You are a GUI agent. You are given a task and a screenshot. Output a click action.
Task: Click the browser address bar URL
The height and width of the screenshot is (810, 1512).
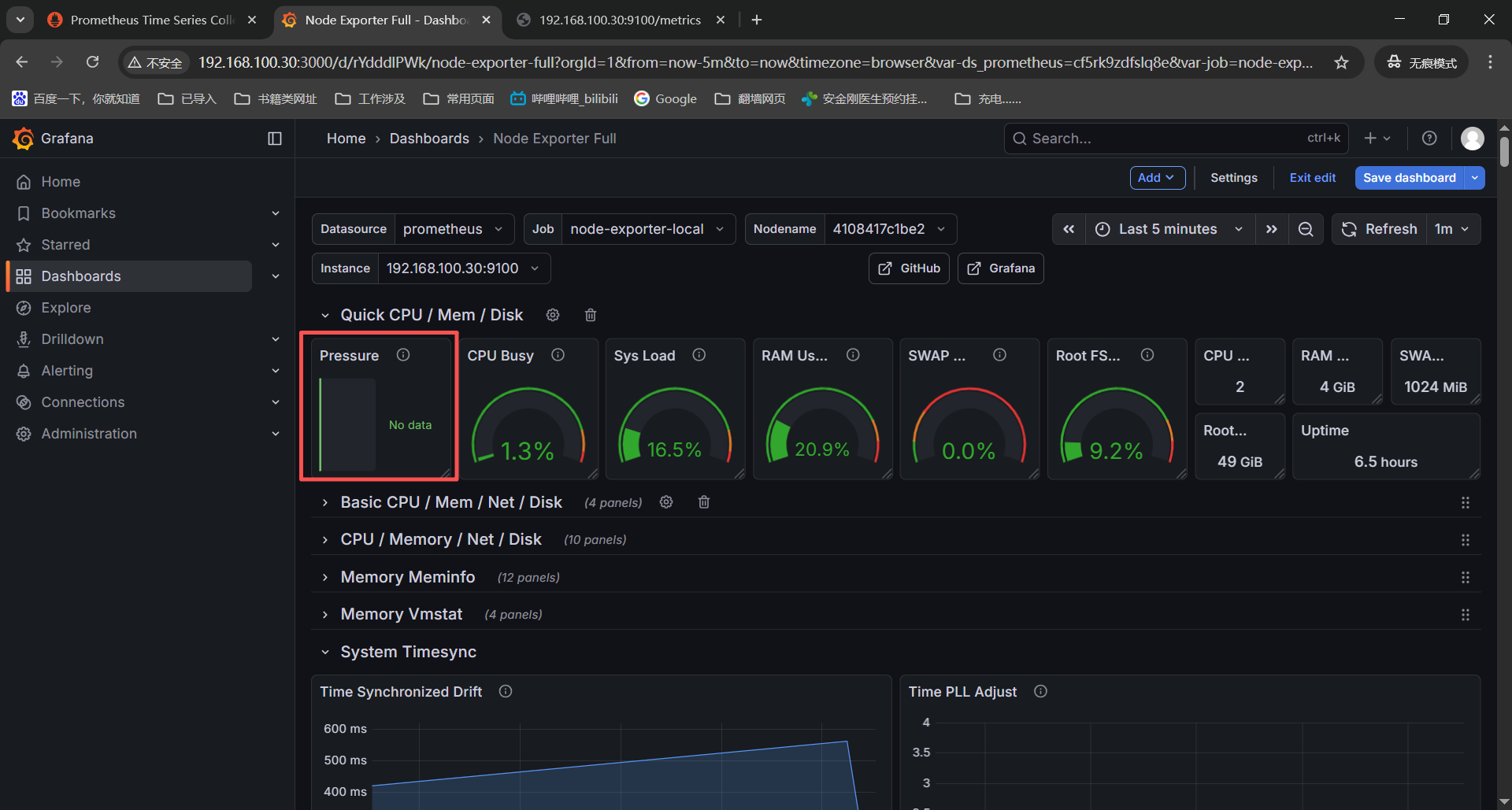754,62
